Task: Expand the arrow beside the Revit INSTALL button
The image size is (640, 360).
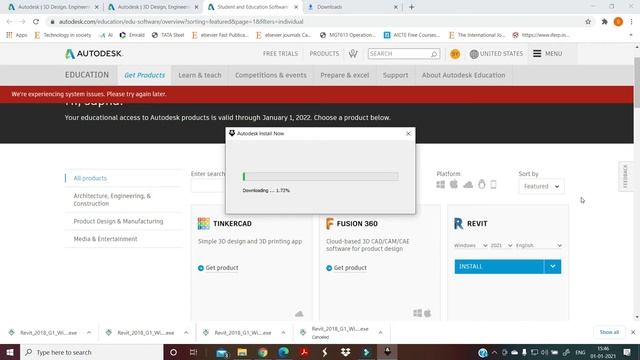Action: point(553,267)
